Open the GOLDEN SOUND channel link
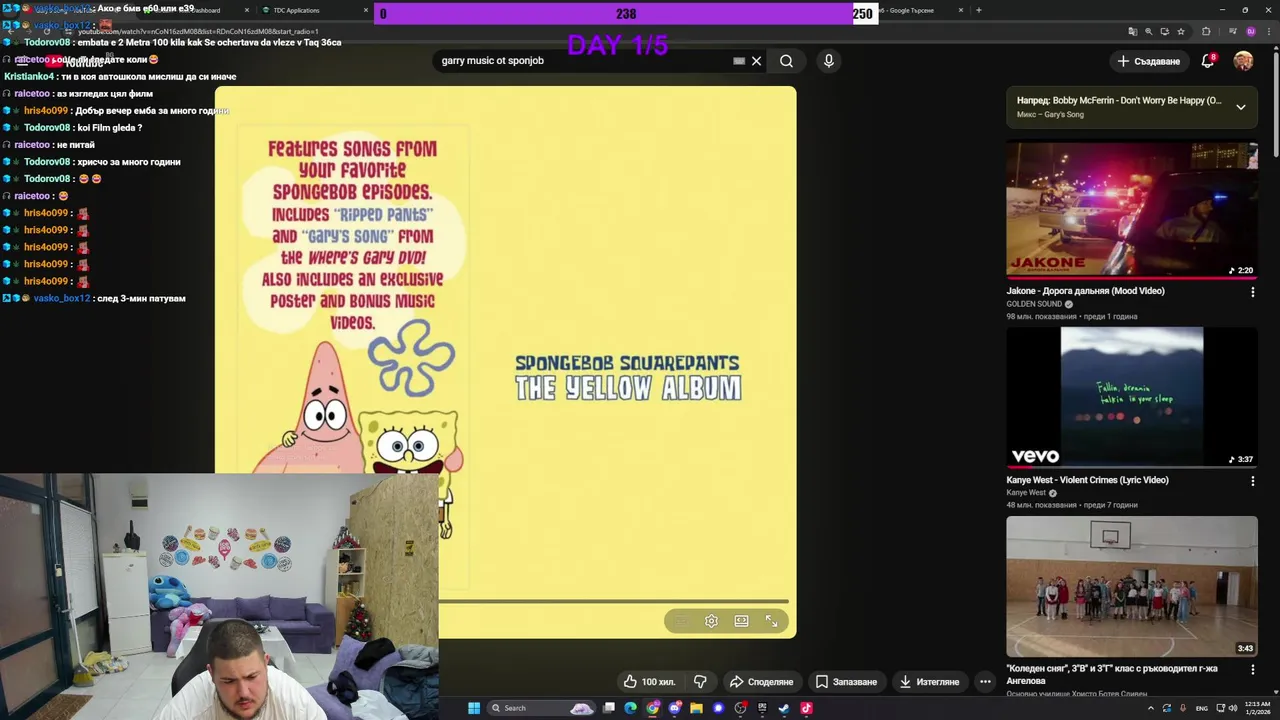 pos(1034,304)
